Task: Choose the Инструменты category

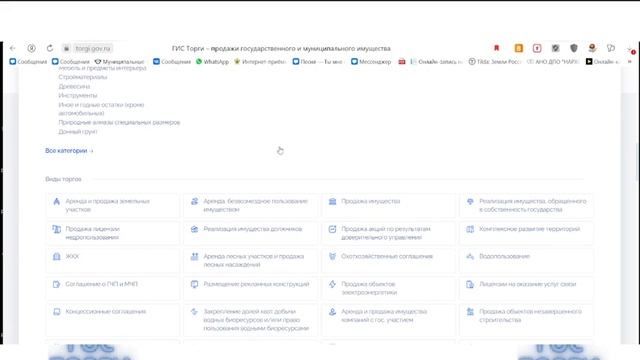Action: point(78,95)
